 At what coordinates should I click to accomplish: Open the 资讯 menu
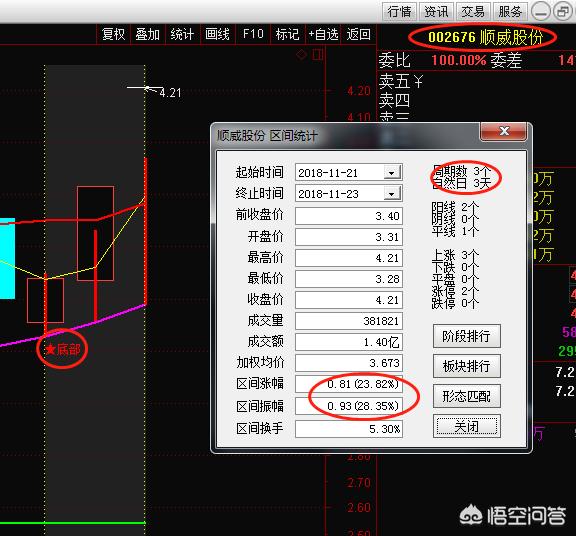click(x=436, y=11)
